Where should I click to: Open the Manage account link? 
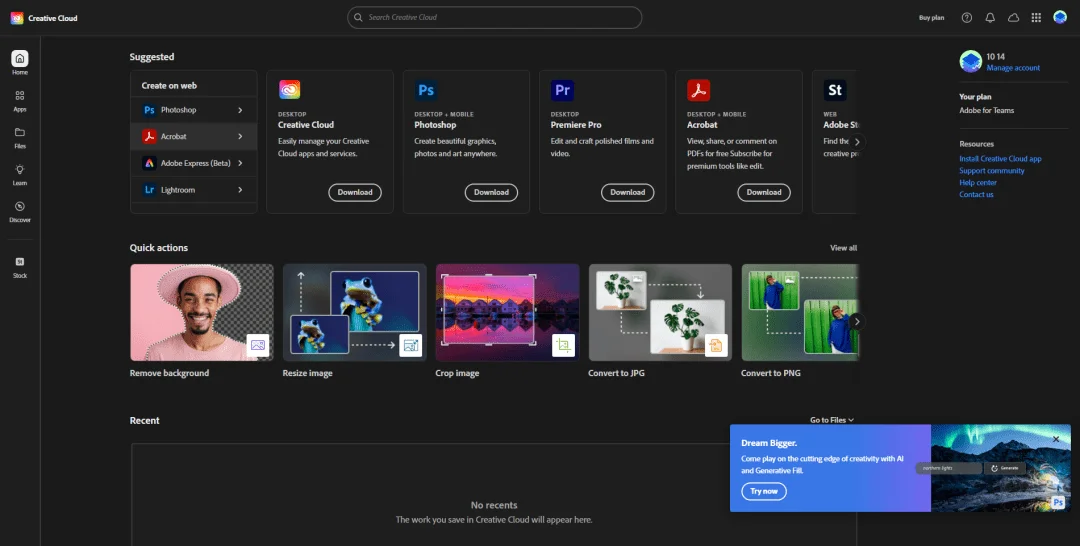(1013, 68)
